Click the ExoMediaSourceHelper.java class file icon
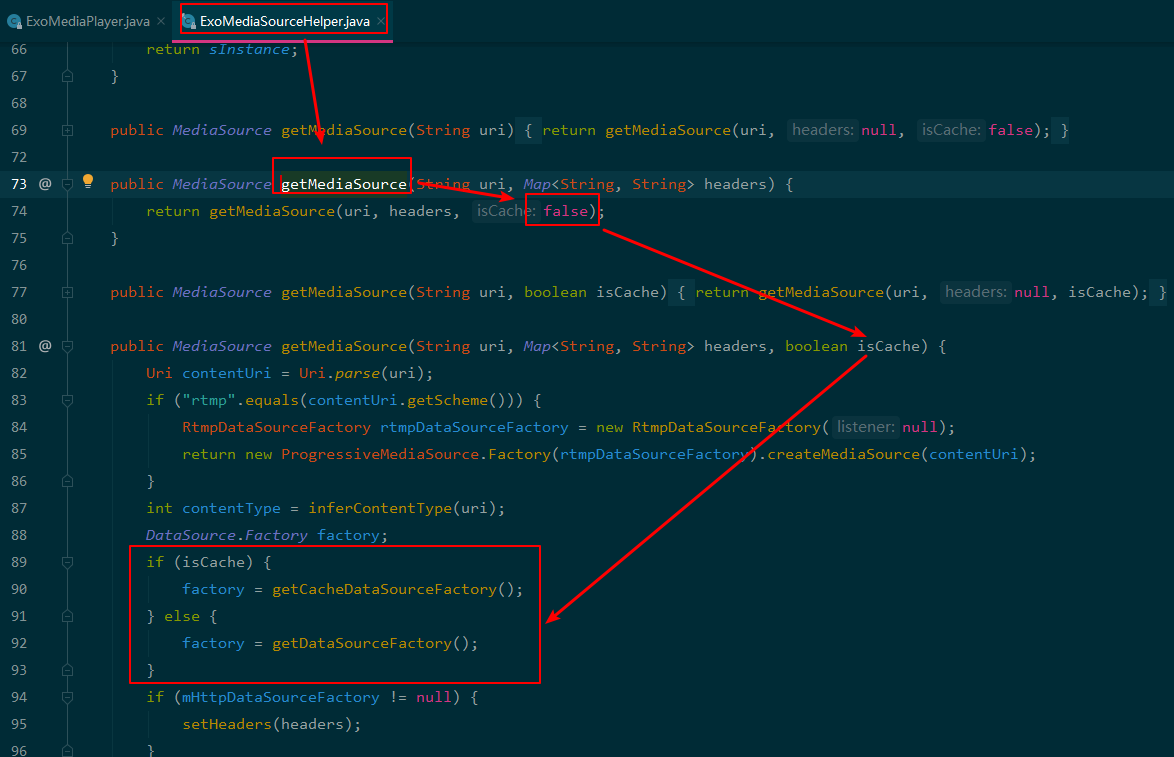Screen dimensions: 1174x757 [x=189, y=22]
